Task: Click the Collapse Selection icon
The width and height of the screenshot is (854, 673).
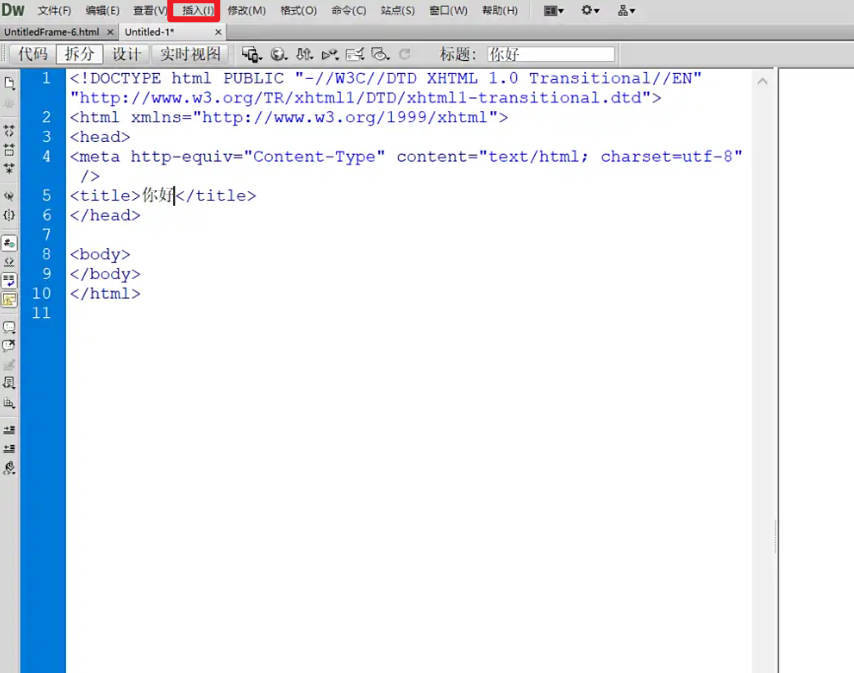Action: [9, 150]
